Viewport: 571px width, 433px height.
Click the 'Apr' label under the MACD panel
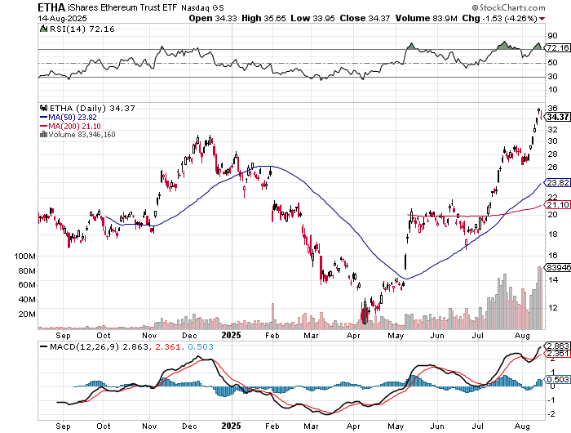353,426
